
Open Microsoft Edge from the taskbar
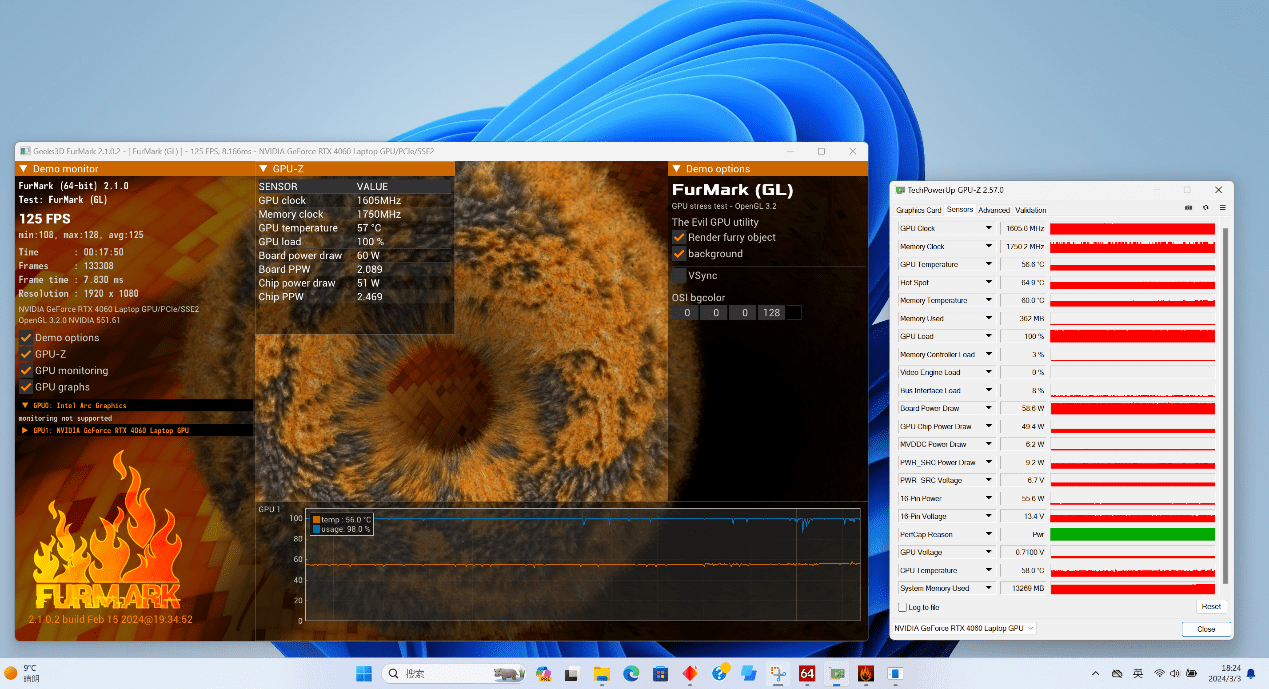[631, 674]
